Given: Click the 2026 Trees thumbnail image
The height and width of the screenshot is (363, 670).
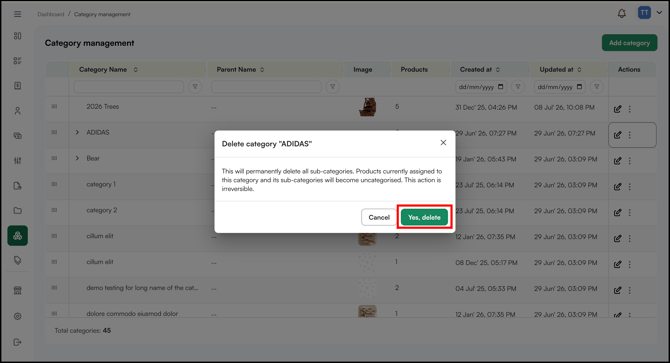Looking at the screenshot, I should (367, 107).
